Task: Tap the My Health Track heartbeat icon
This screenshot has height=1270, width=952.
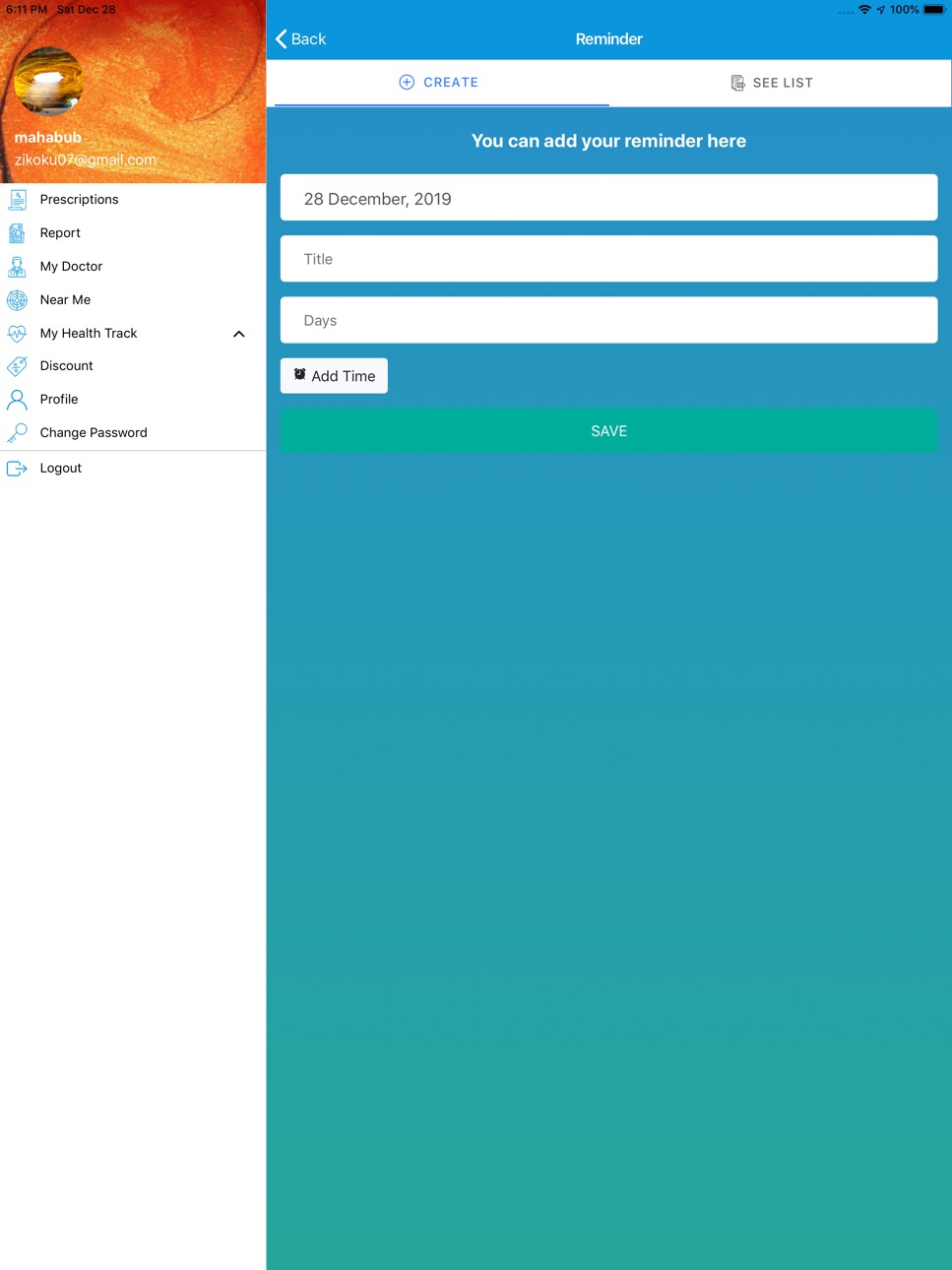Action: click(17, 334)
